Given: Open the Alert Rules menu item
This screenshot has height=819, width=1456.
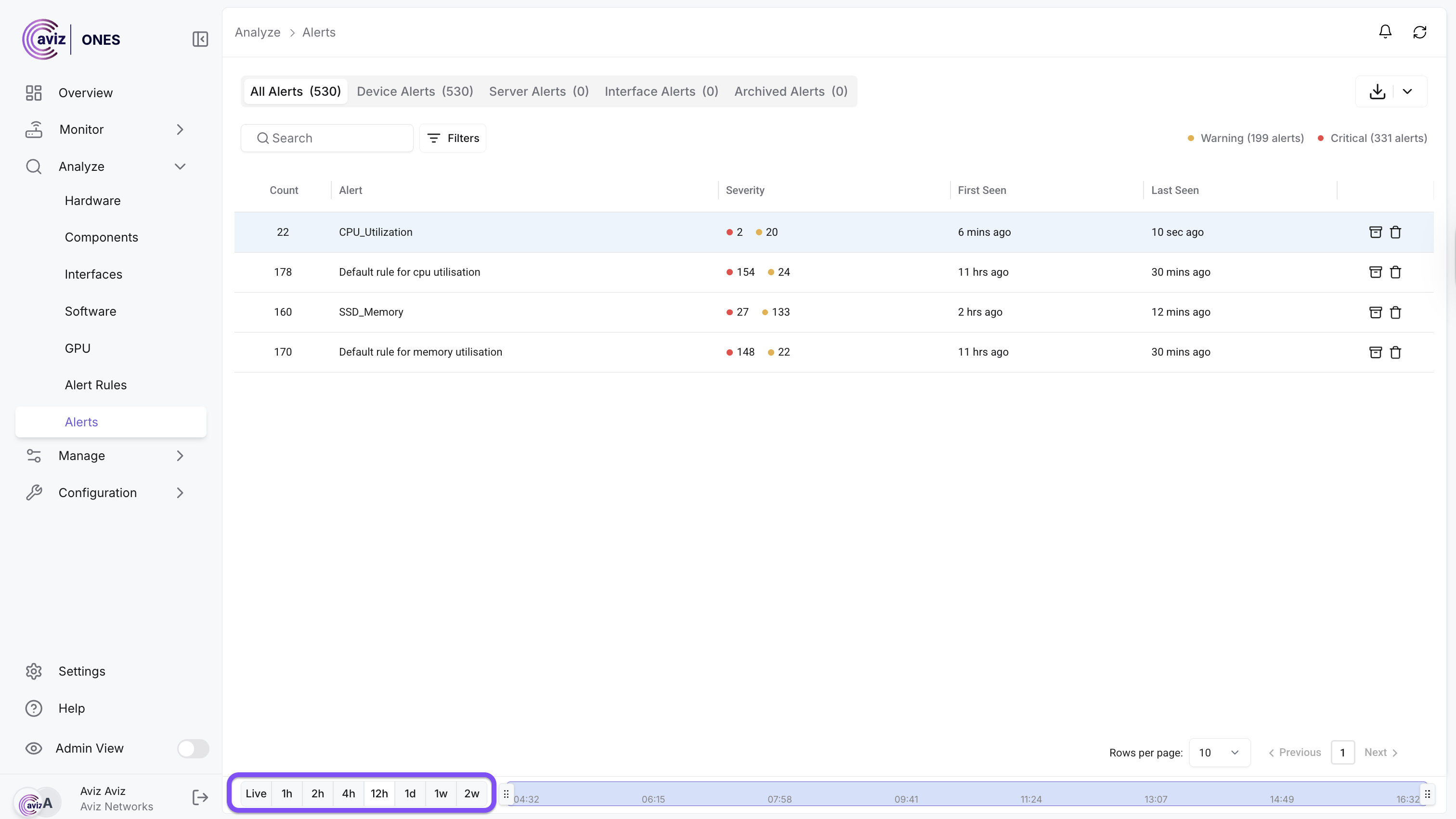Looking at the screenshot, I should (95, 384).
